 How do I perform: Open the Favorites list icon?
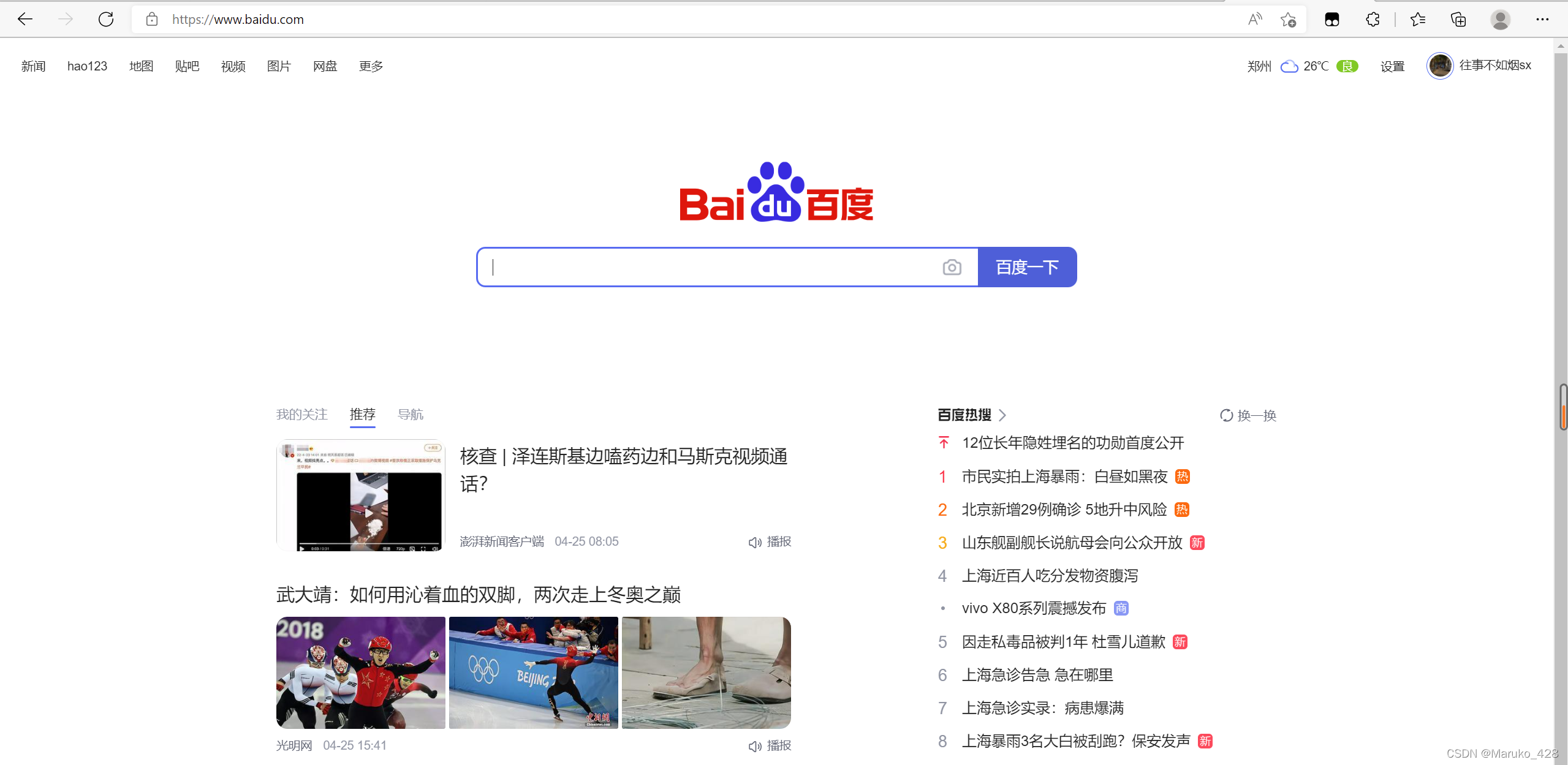pos(1418,20)
